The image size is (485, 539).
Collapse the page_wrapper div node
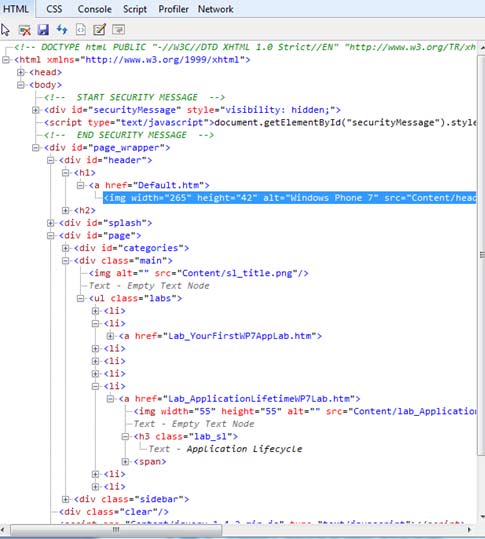[x=35, y=148]
